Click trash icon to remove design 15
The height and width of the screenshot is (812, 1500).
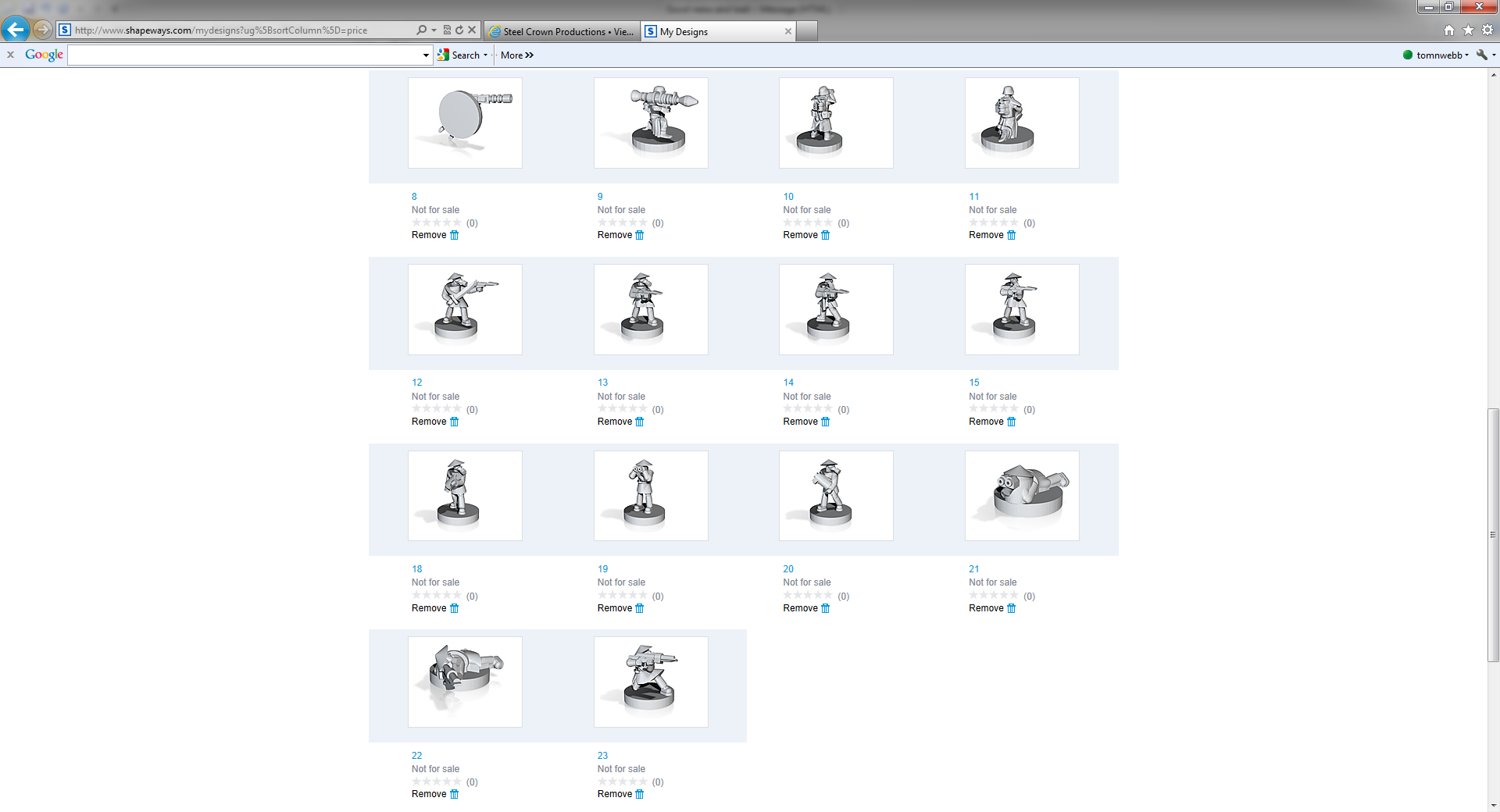point(1011,422)
